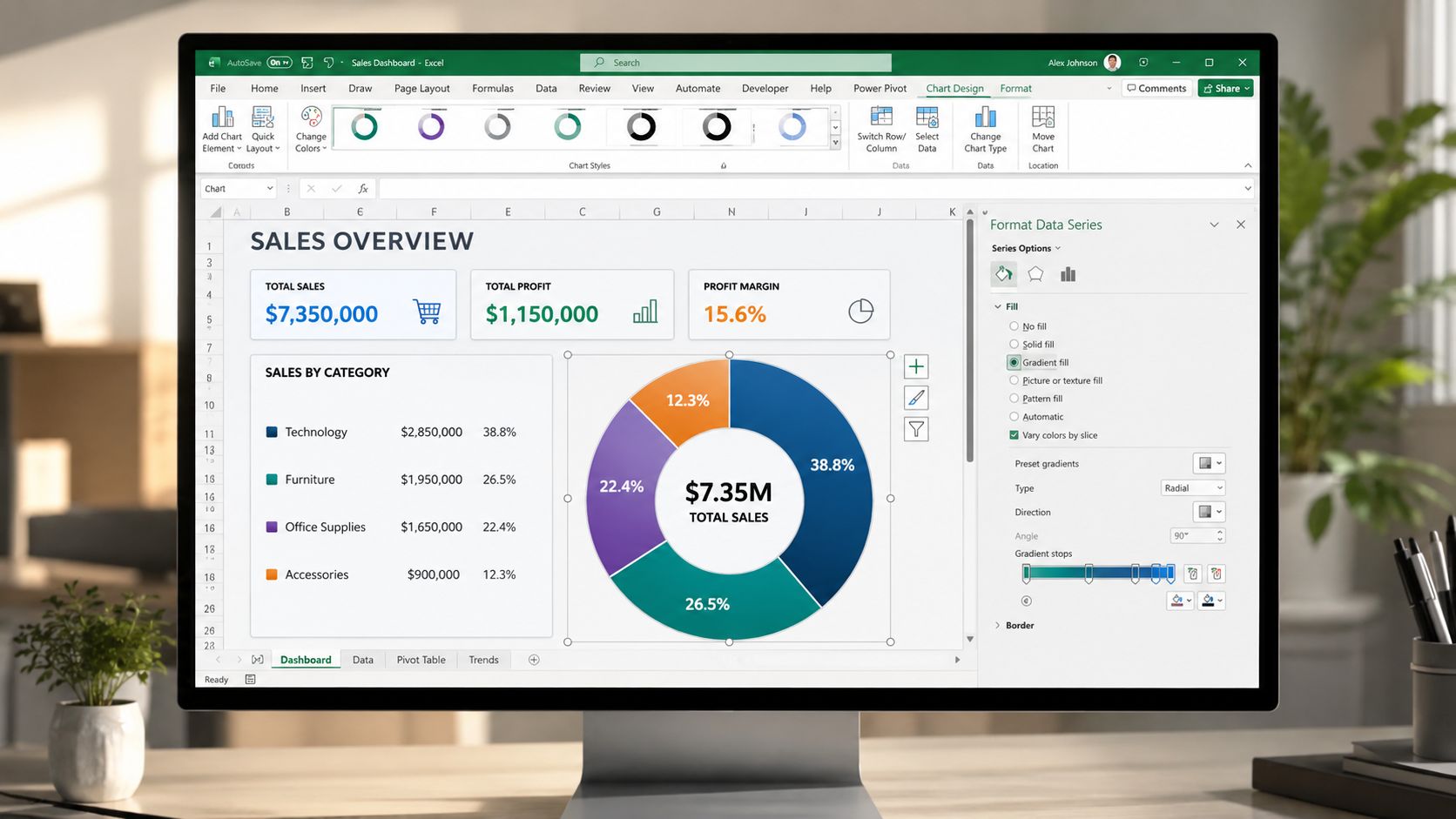Collapse the Fill section
This screenshot has width=1456, height=819.
(x=998, y=306)
